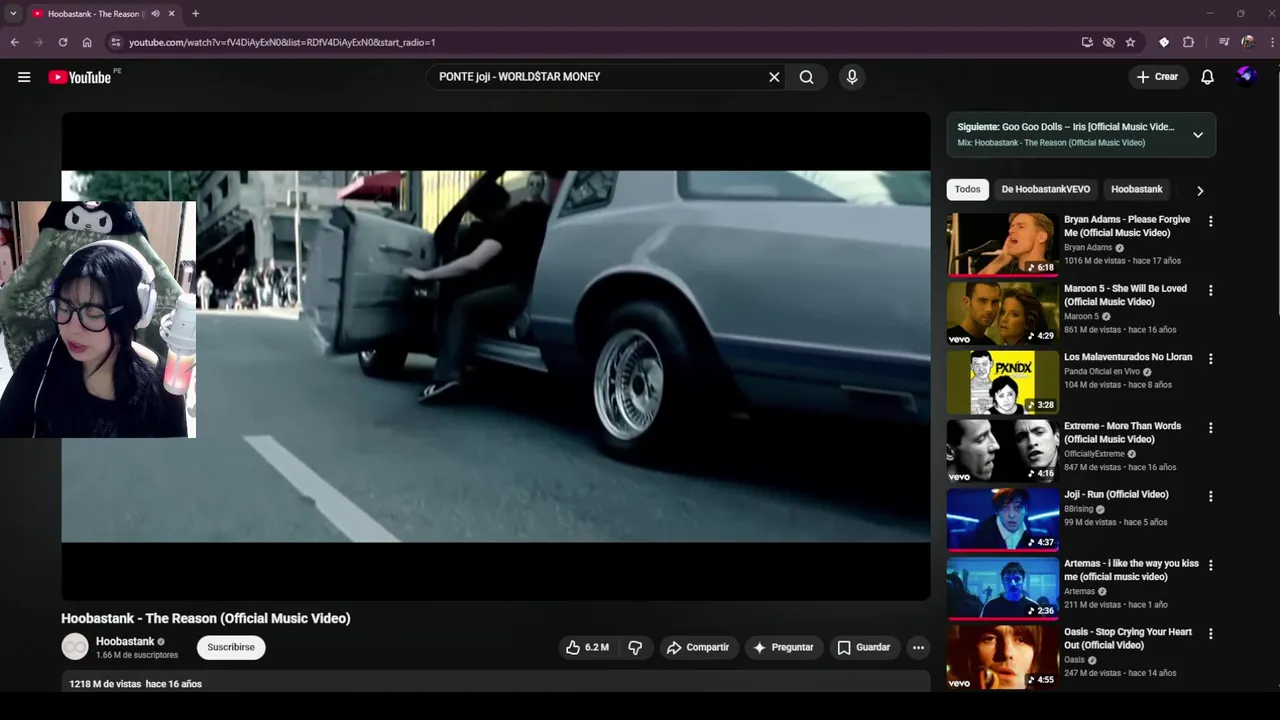1280x720 pixels.
Task: Open a new browser tab
Action: 195,14
